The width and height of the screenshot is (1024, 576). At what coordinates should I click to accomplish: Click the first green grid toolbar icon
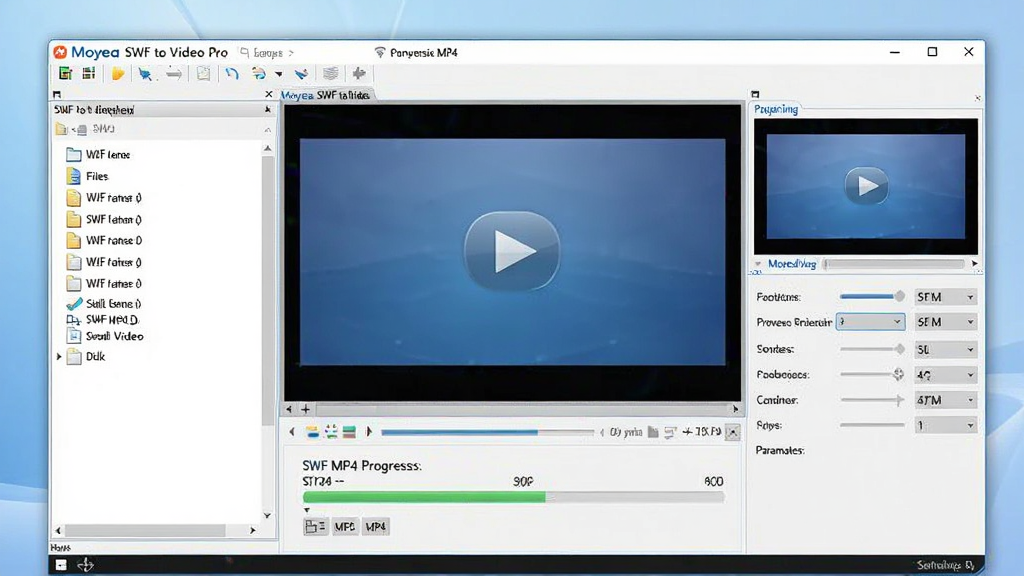click(x=65, y=73)
